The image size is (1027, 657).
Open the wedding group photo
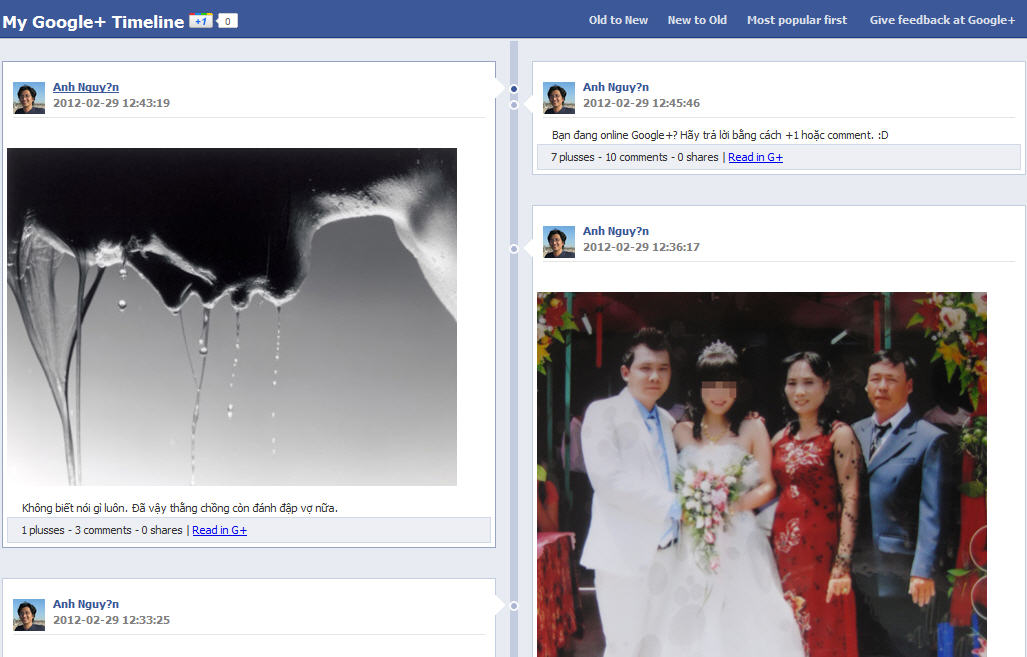tap(762, 474)
